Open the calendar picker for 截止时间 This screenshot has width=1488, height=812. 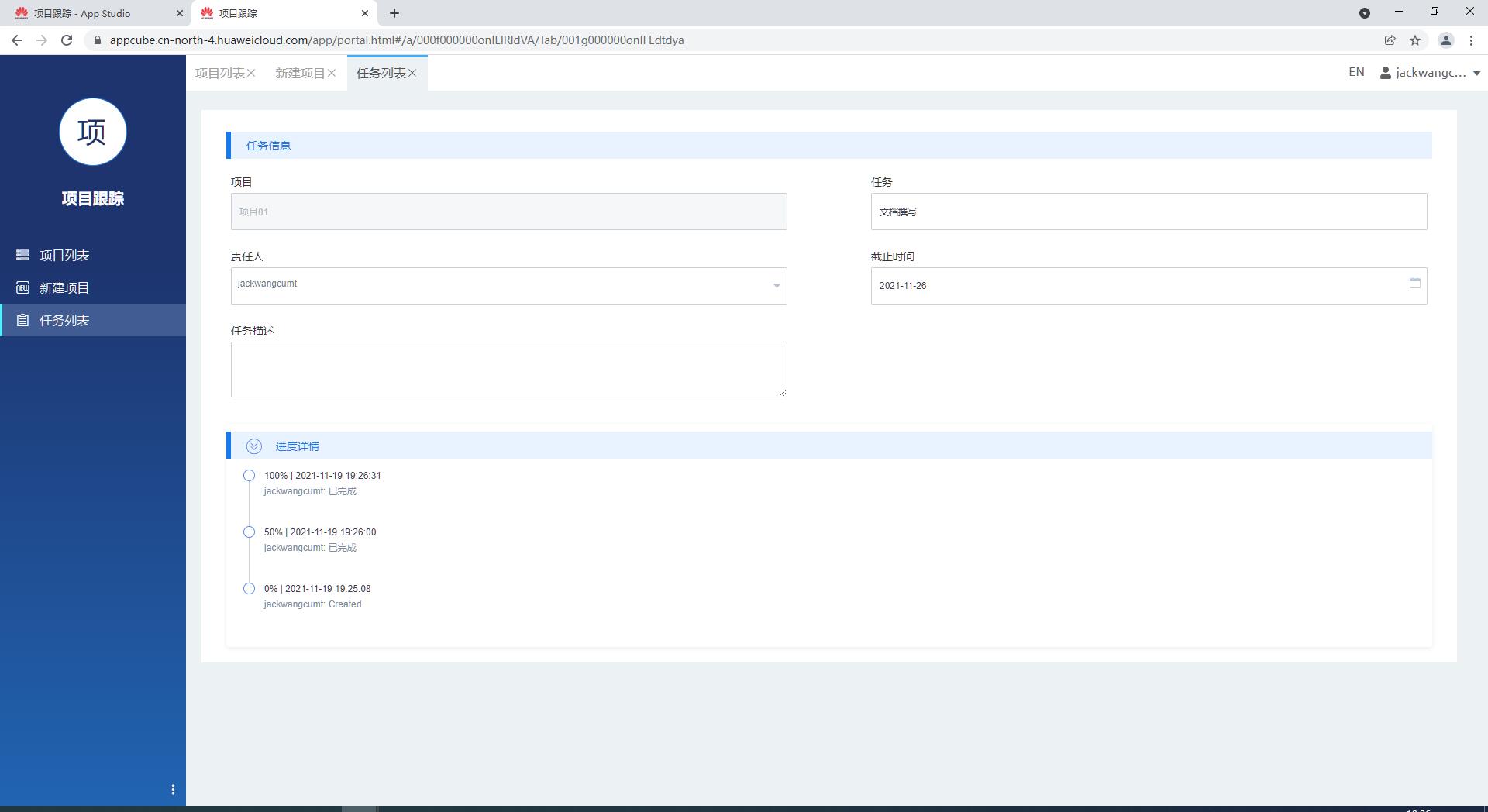pos(1414,284)
